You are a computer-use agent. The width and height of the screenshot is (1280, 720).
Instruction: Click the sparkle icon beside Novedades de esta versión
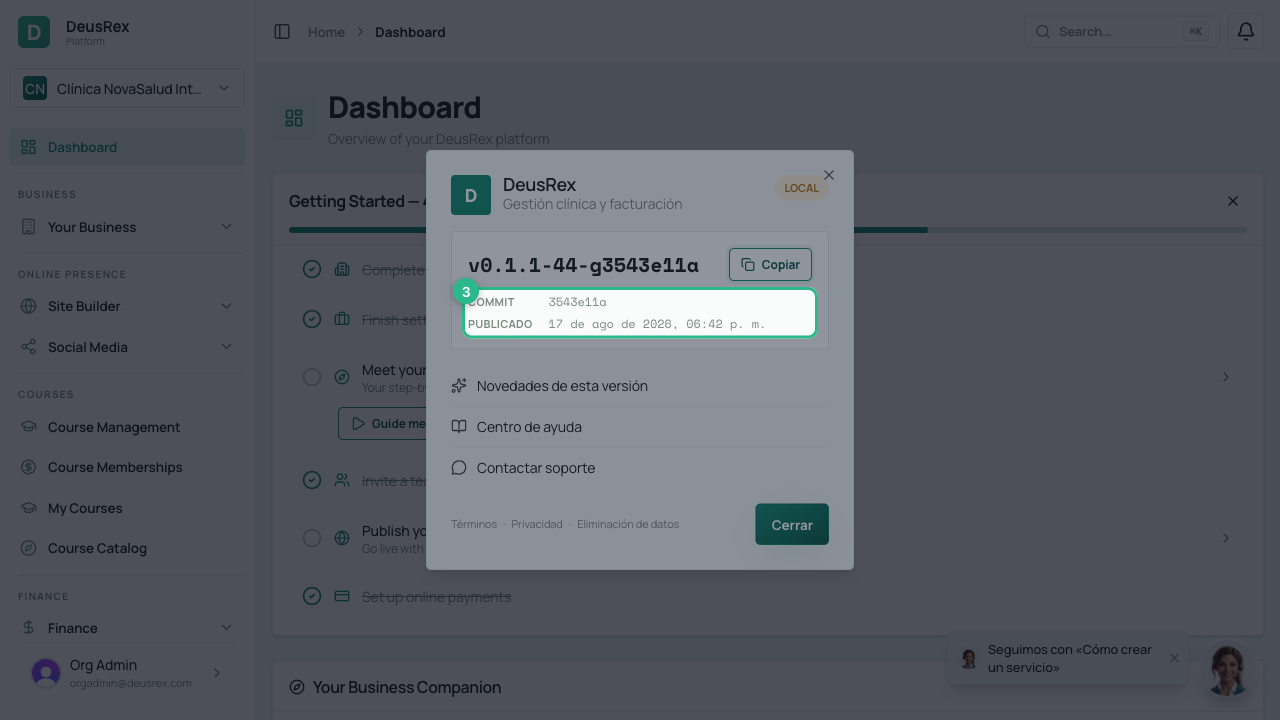(459, 386)
